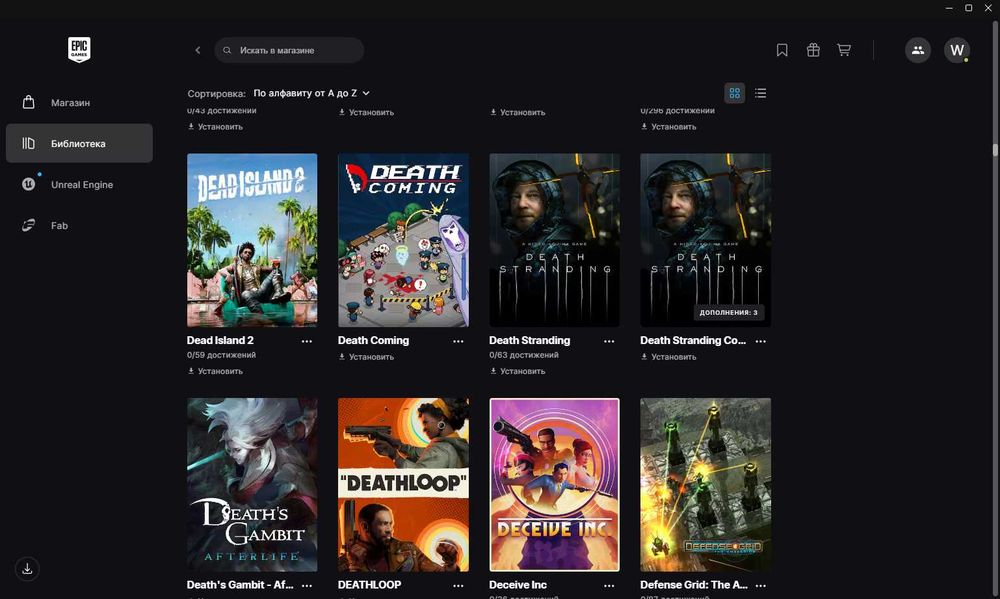Expand the По алфавиту от A до Z sorting dropdown
1000x599 pixels.
[x=311, y=93]
